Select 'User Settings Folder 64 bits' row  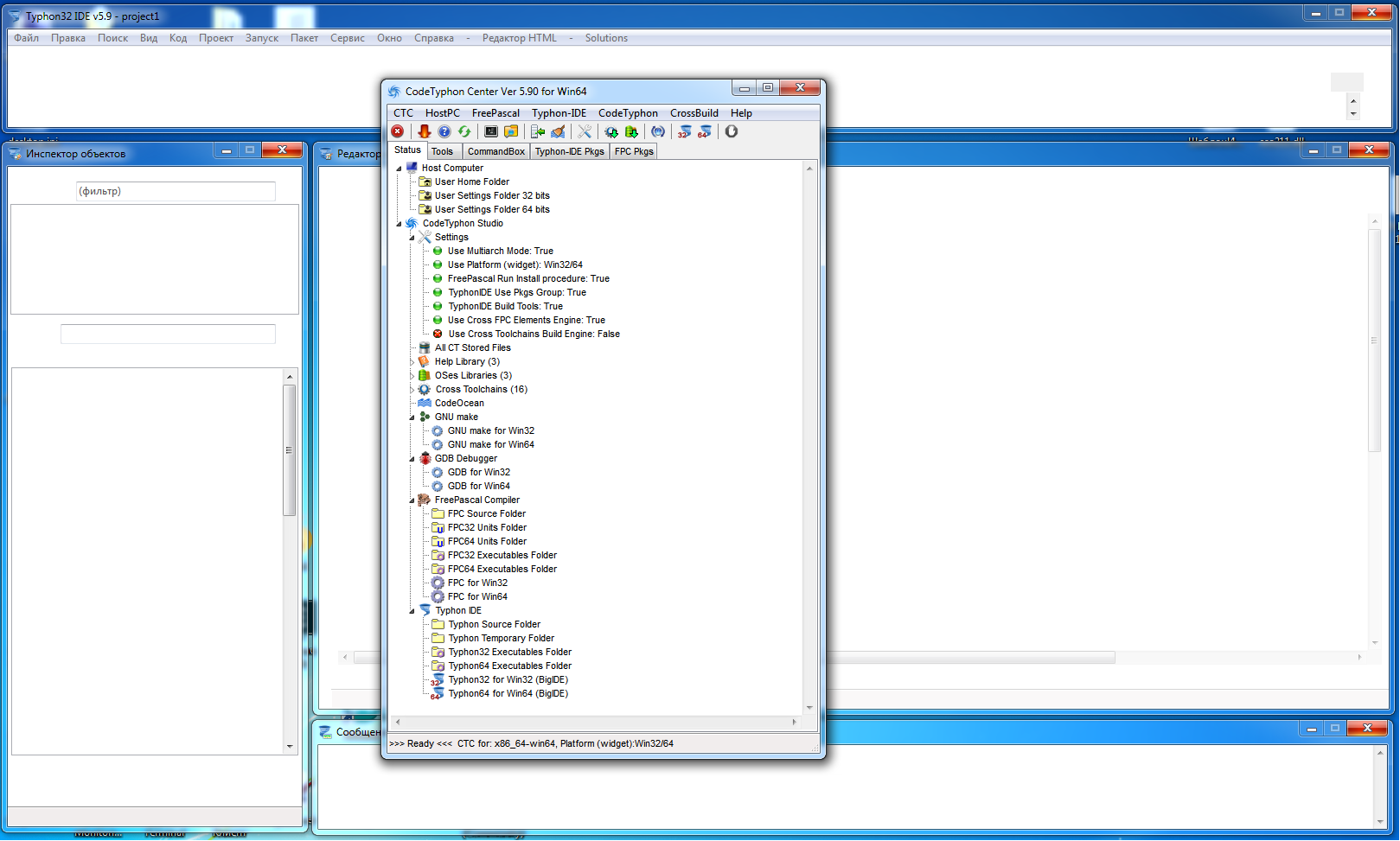(x=492, y=210)
